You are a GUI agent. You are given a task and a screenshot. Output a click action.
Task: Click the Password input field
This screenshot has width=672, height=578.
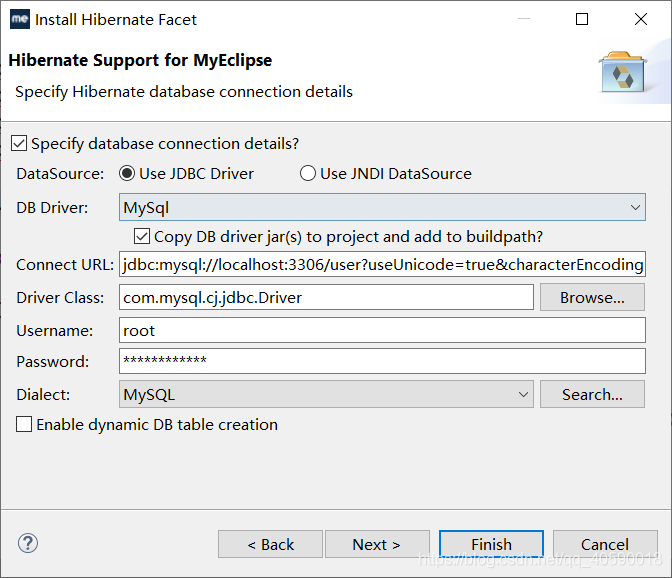(x=382, y=361)
